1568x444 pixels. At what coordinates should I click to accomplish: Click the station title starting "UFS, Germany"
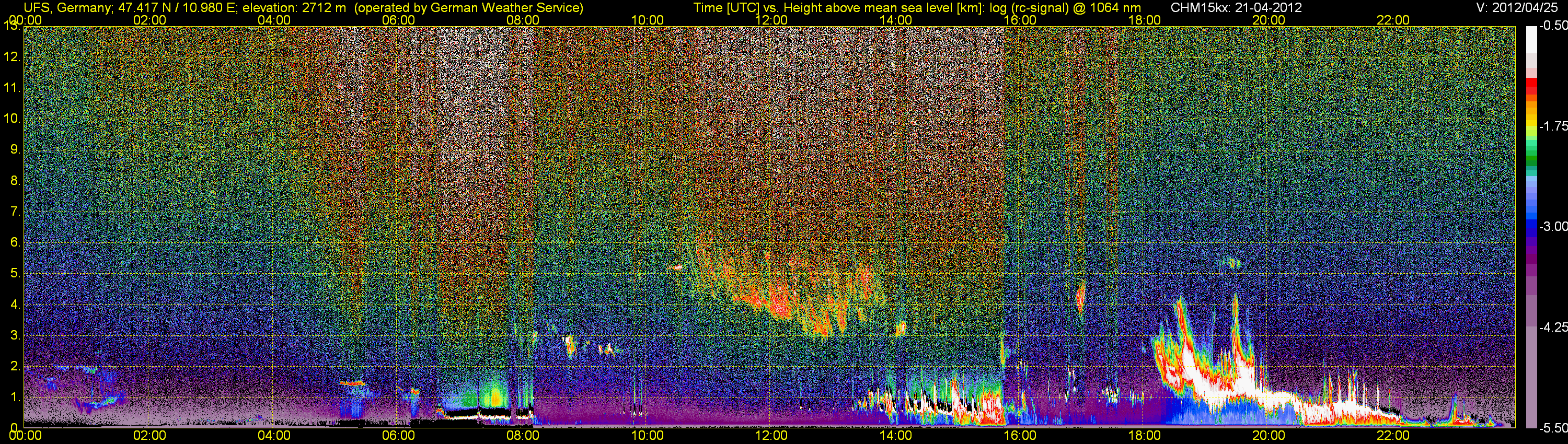pos(303,8)
